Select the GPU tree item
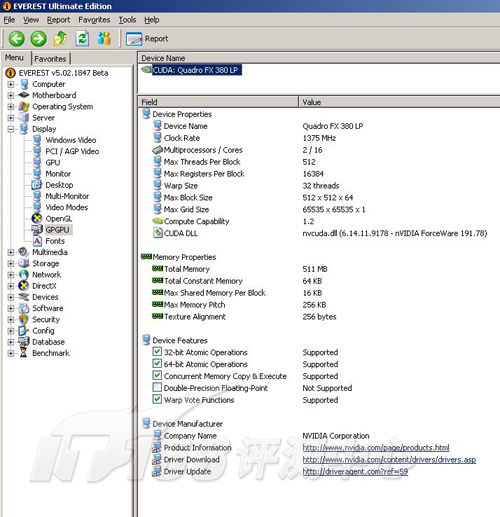Image resolution: width=500 pixels, height=517 pixels. click(x=53, y=163)
